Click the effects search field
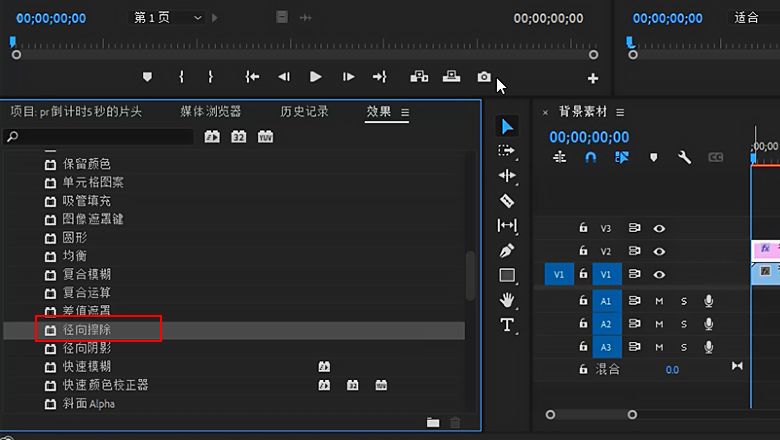 tap(98, 136)
